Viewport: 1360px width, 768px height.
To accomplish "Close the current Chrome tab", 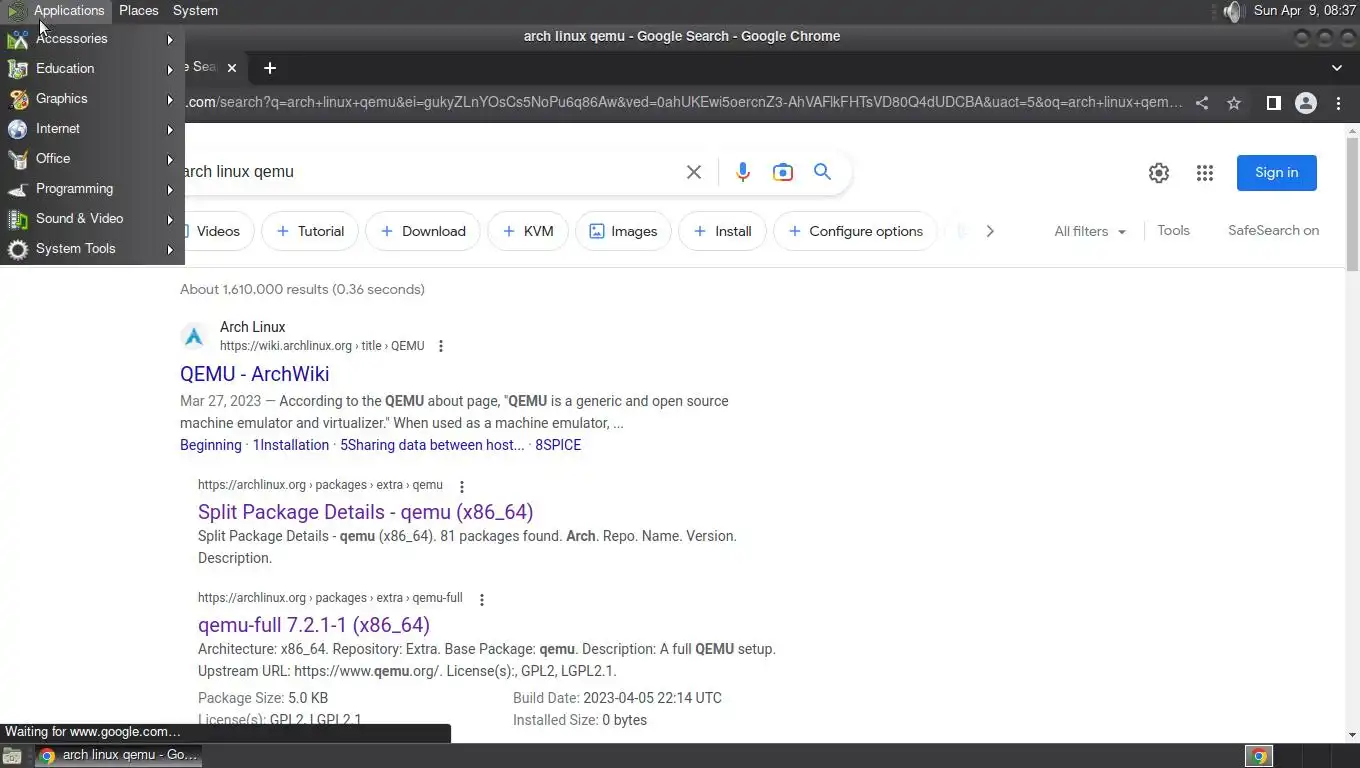I will click(x=232, y=68).
